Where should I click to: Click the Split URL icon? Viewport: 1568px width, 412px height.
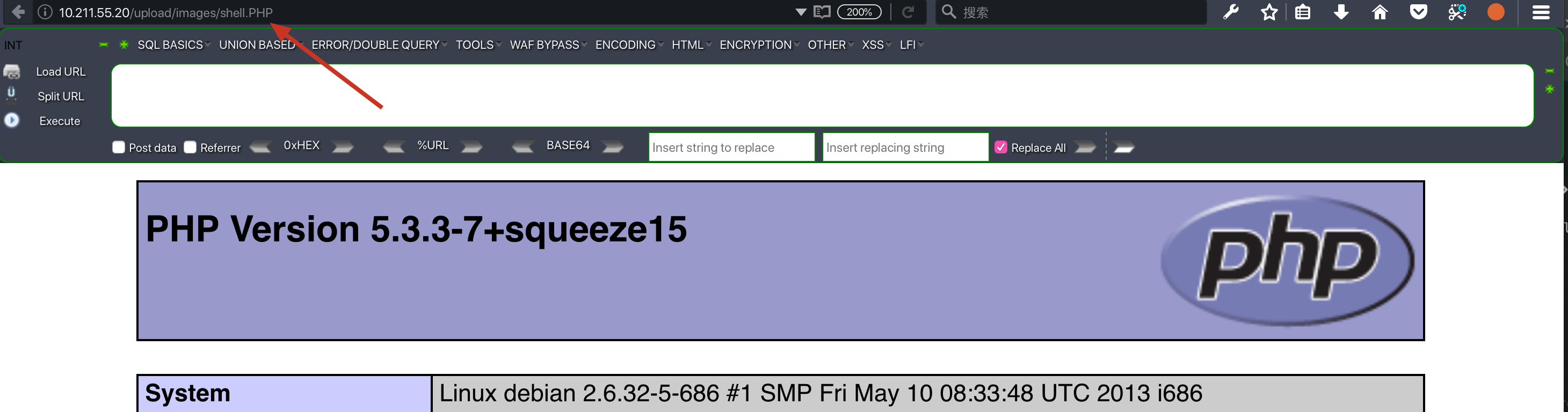point(11,95)
